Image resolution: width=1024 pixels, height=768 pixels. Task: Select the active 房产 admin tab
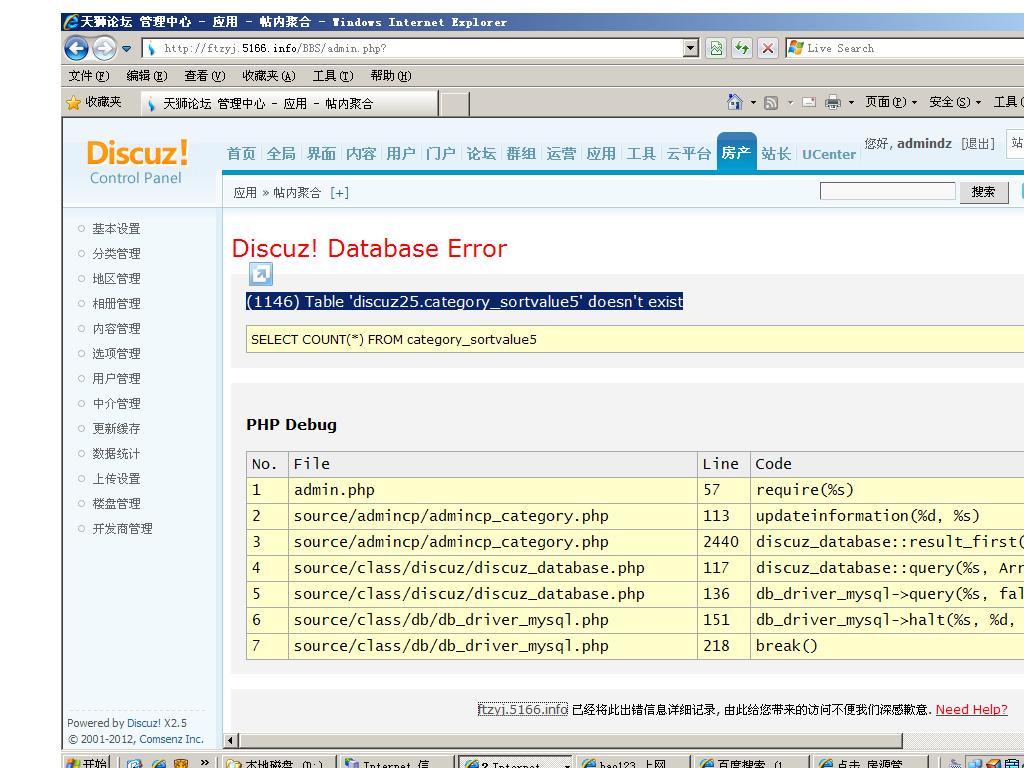736,152
